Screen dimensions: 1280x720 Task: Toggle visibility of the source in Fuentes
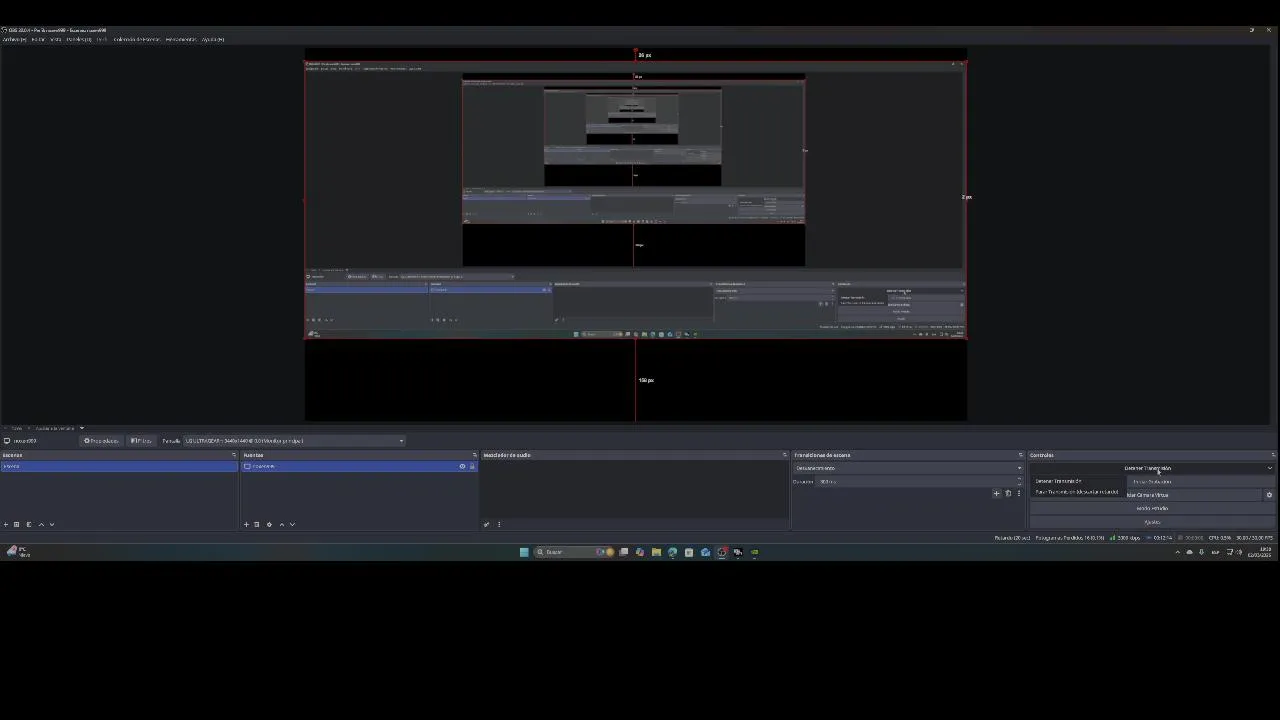462,466
